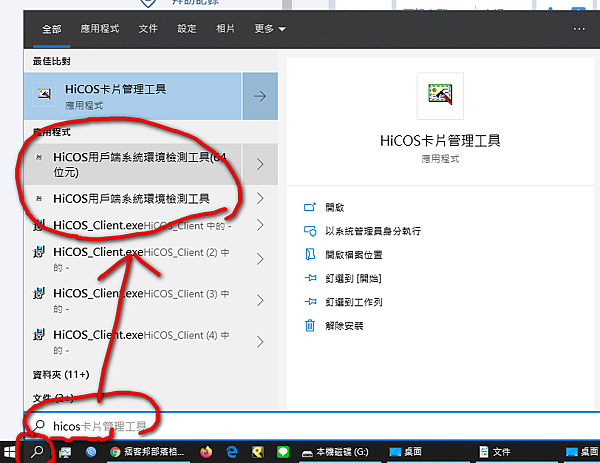The image size is (600, 463).
Task: Expand the 更多 dropdown
Action: tap(270, 29)
